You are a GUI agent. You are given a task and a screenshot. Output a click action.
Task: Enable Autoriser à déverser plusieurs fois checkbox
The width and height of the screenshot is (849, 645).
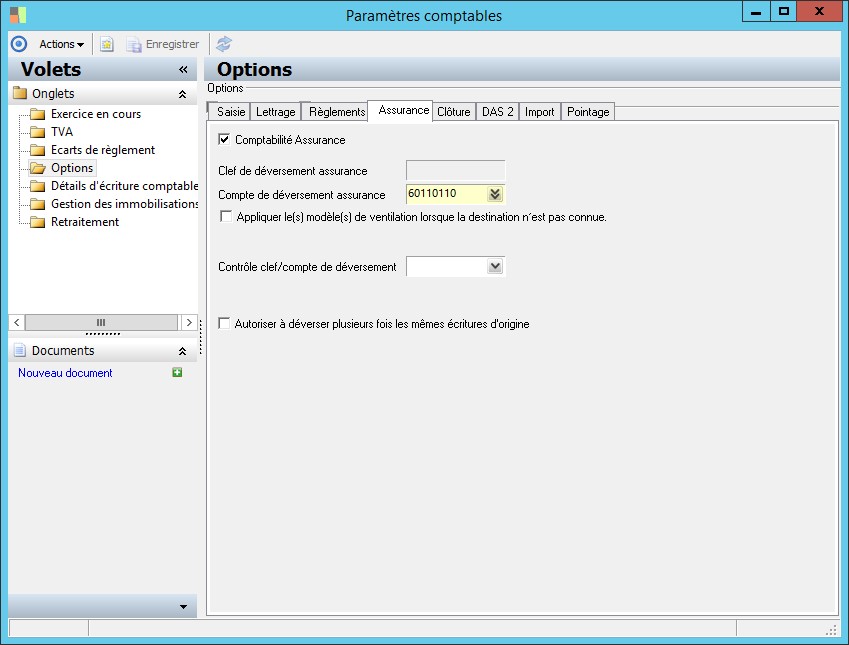point(224,323)
